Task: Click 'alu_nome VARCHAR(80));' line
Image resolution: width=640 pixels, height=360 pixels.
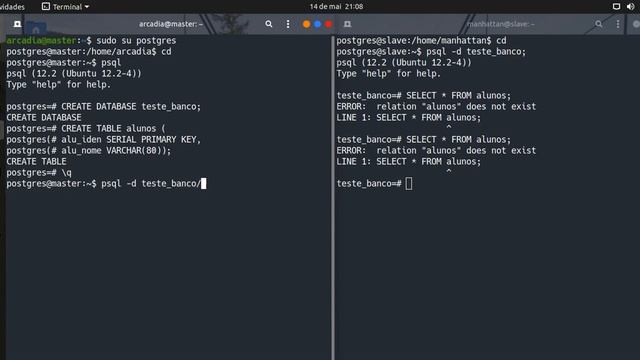Action: click(89, 151)
